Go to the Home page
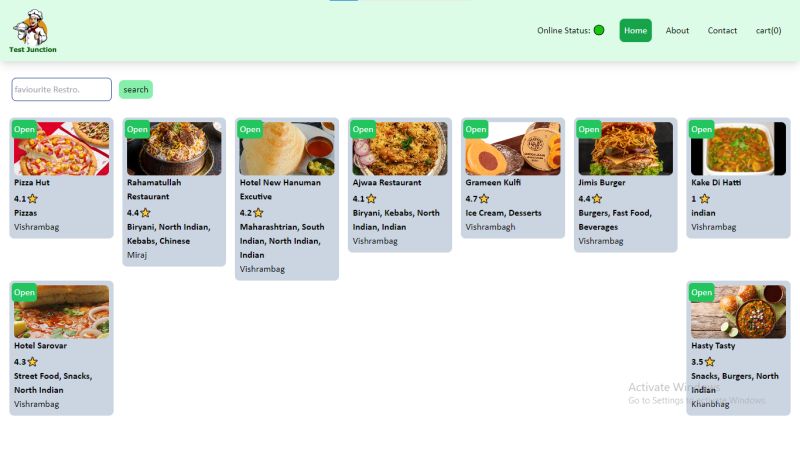The image size is (800, 449). pyautogui.click(x=635, y=31)
